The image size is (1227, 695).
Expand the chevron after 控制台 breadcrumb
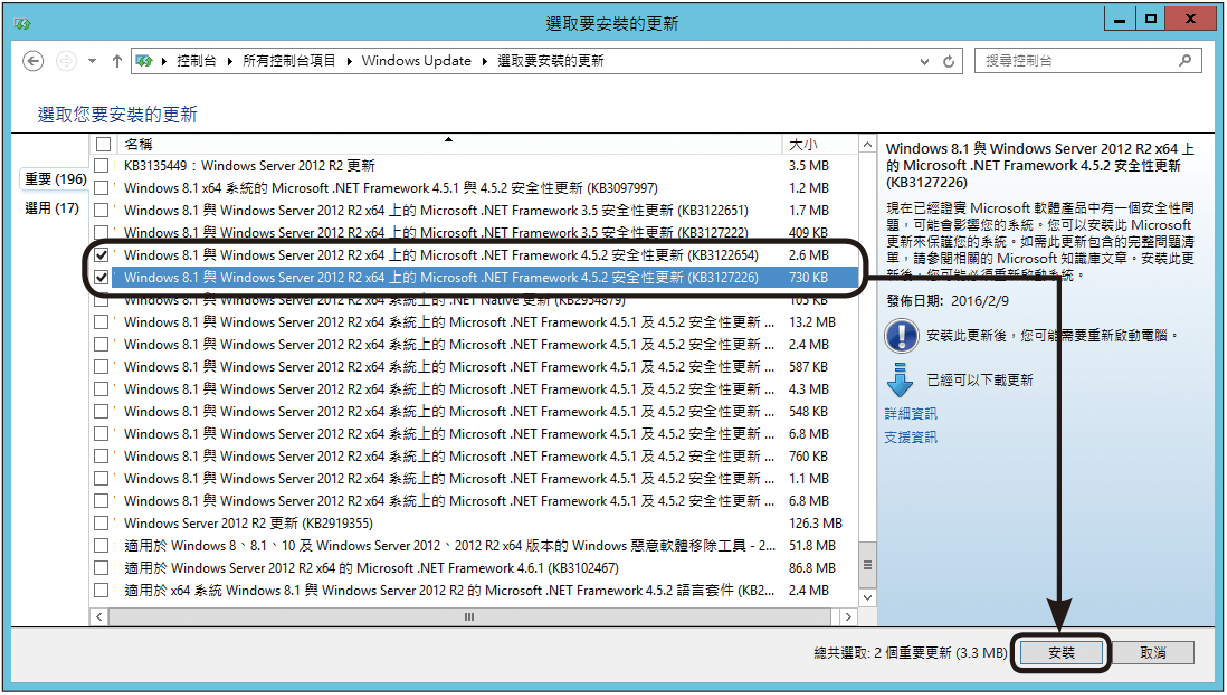(x=231, y=61)
